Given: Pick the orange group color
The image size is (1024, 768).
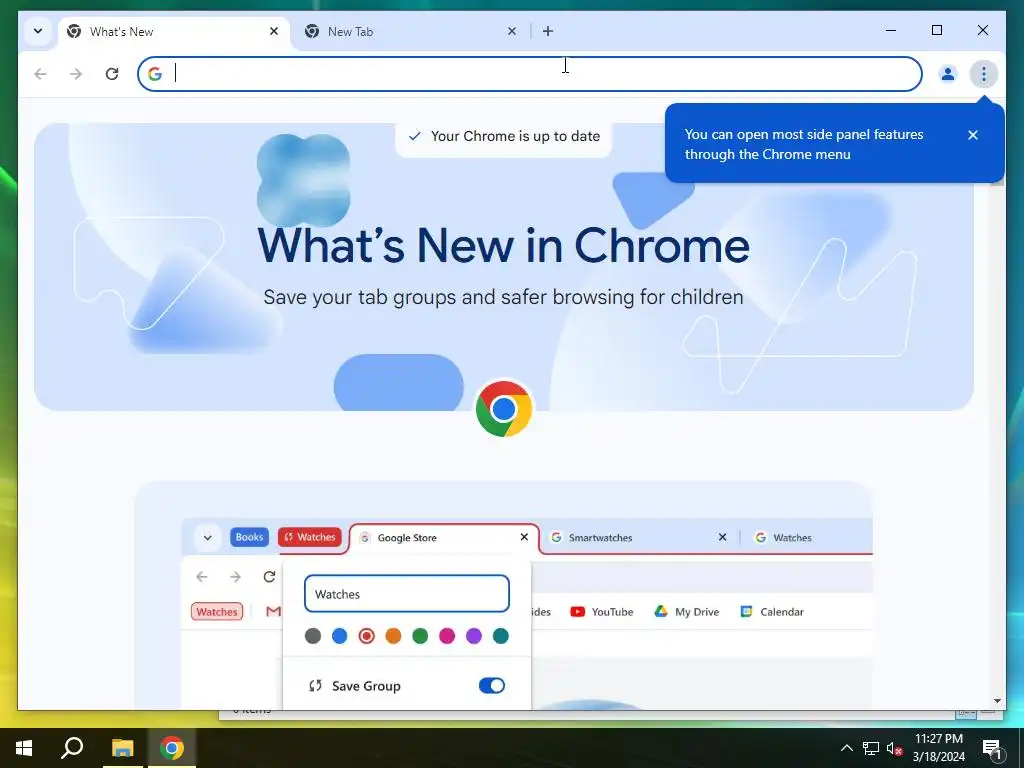Looking at the screenshot, I should tap(393, 636).
